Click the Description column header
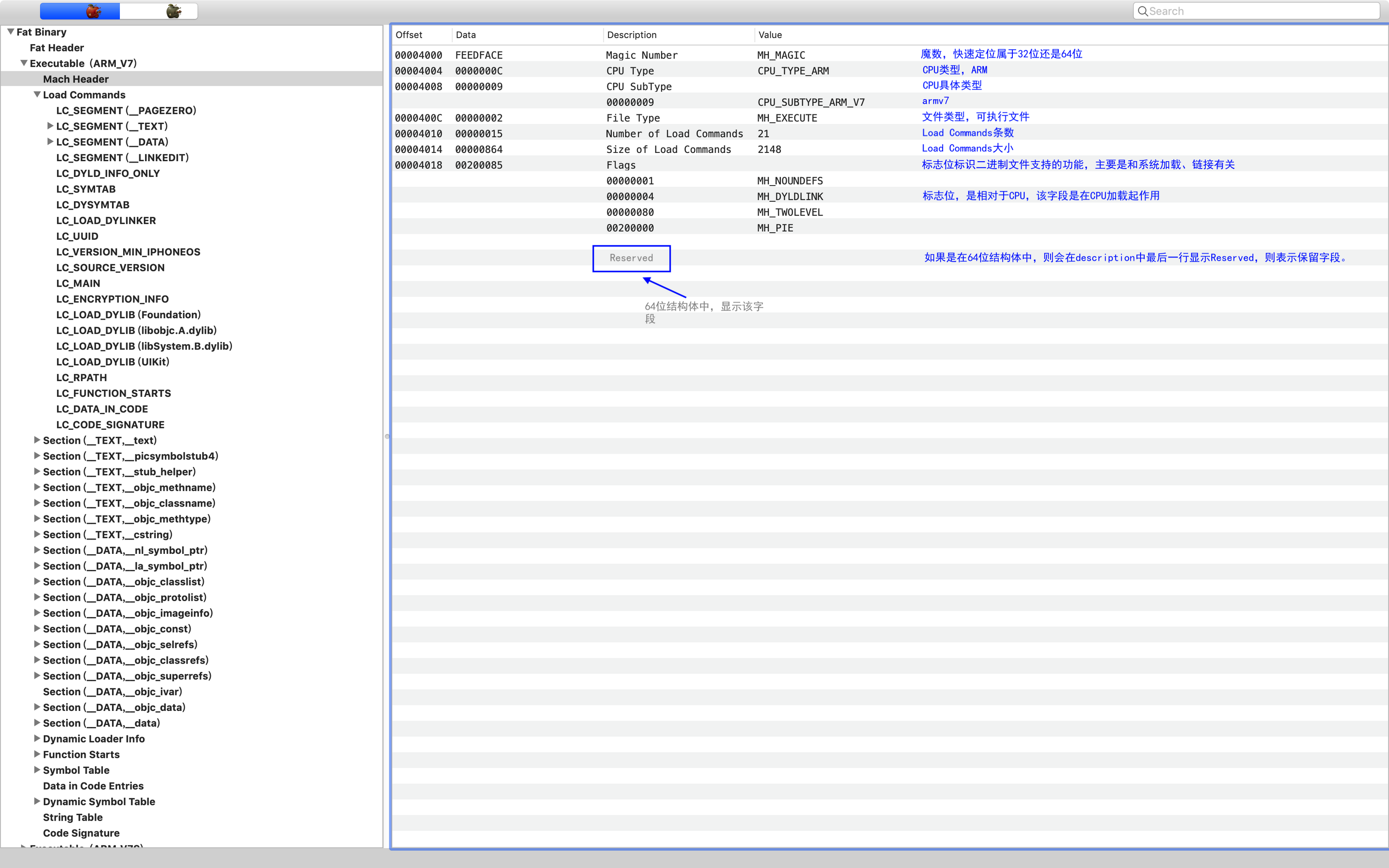 (632, 35)
